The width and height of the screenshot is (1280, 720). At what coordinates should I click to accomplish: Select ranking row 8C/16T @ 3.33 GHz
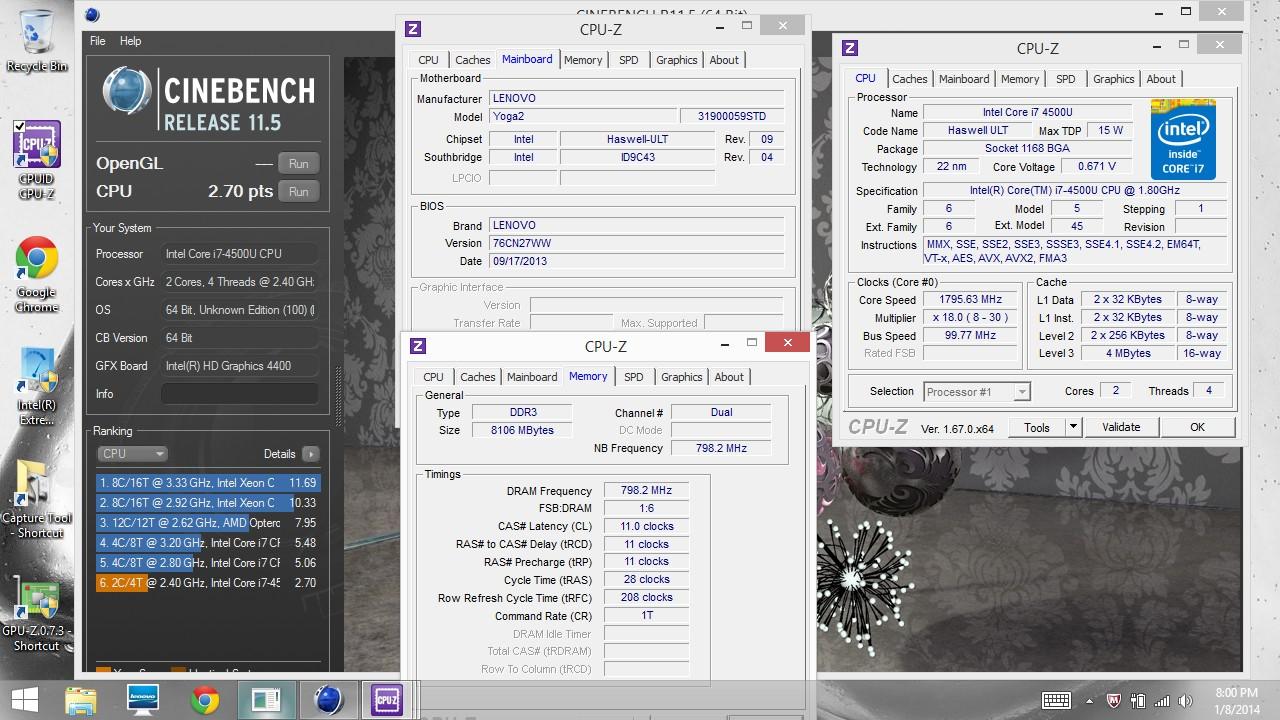208,483
